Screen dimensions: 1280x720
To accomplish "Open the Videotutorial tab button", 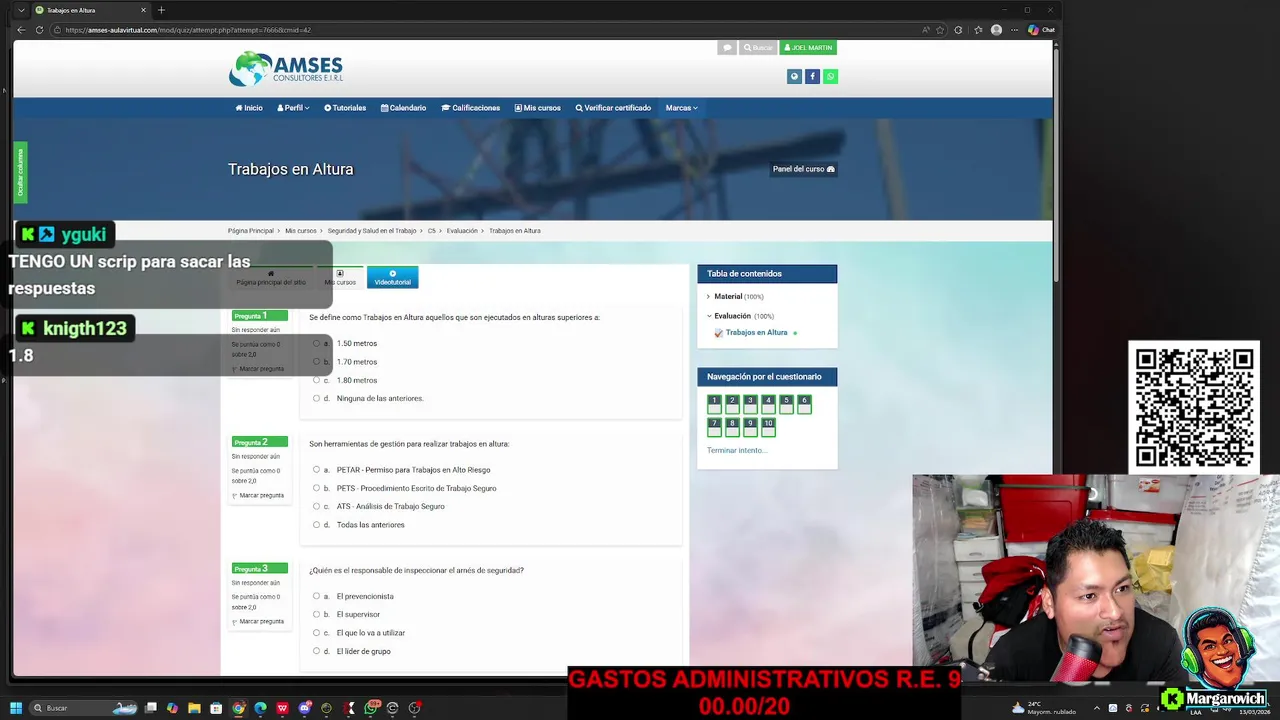I will [x=392, y=278].
